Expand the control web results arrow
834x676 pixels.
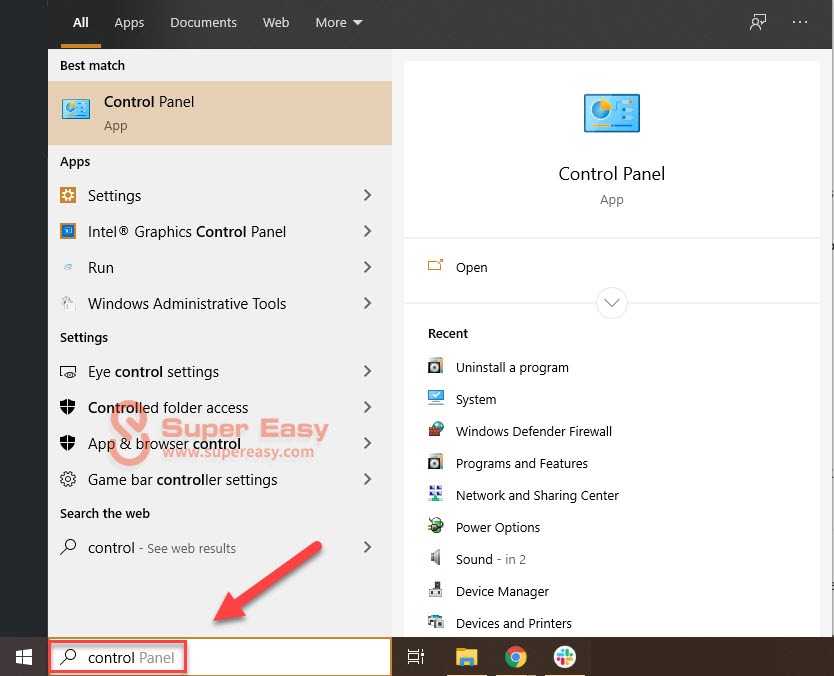(367, 547)
